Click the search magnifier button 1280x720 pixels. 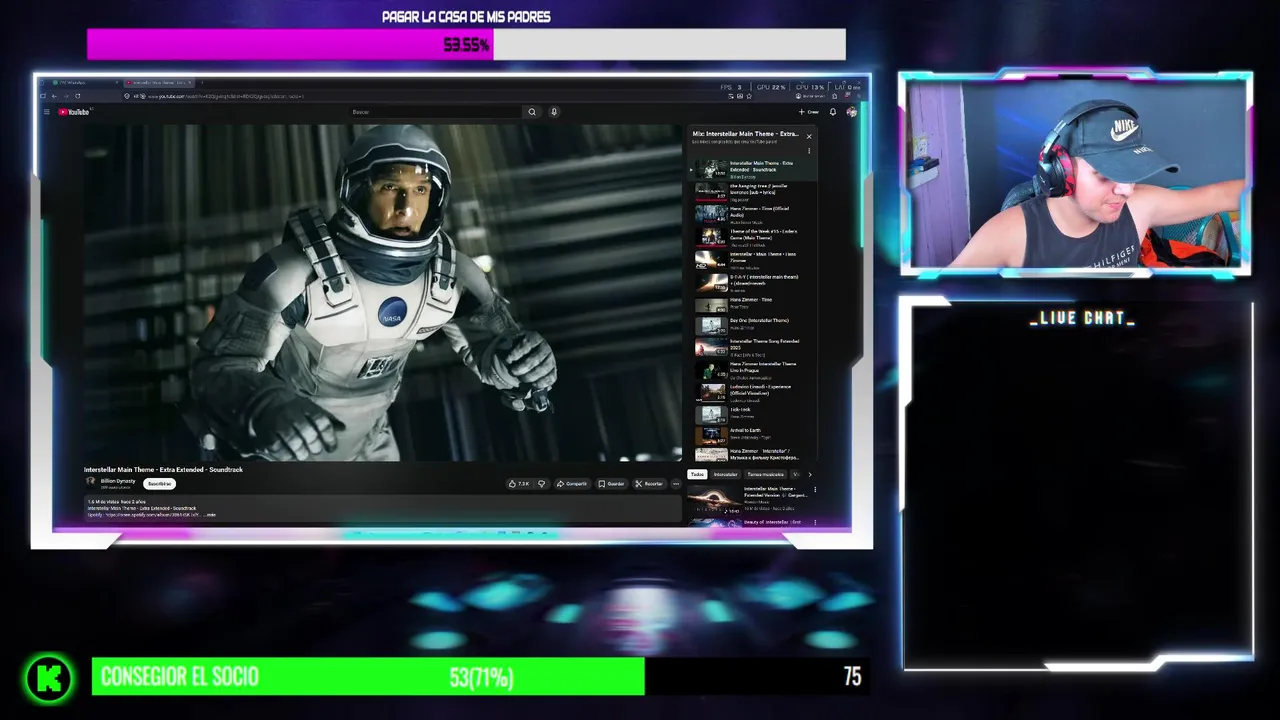pyautogui.click(x=532, y=112)
